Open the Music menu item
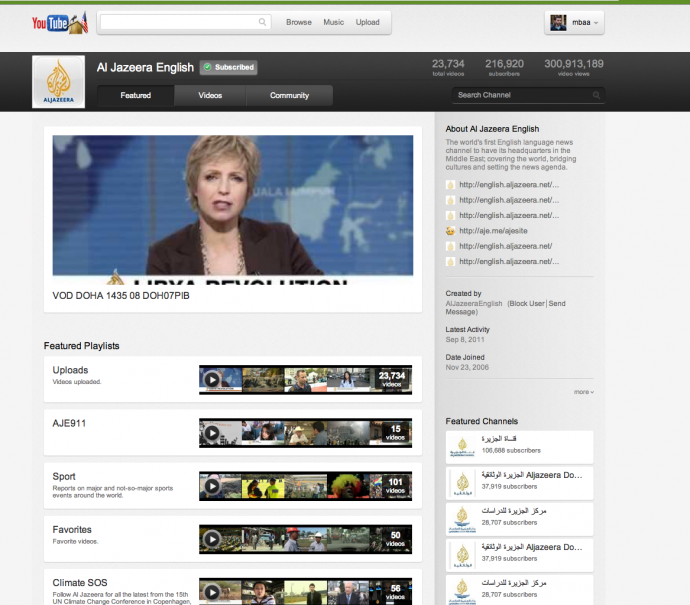Screen dimensions: 690x605 coord(334,22)
